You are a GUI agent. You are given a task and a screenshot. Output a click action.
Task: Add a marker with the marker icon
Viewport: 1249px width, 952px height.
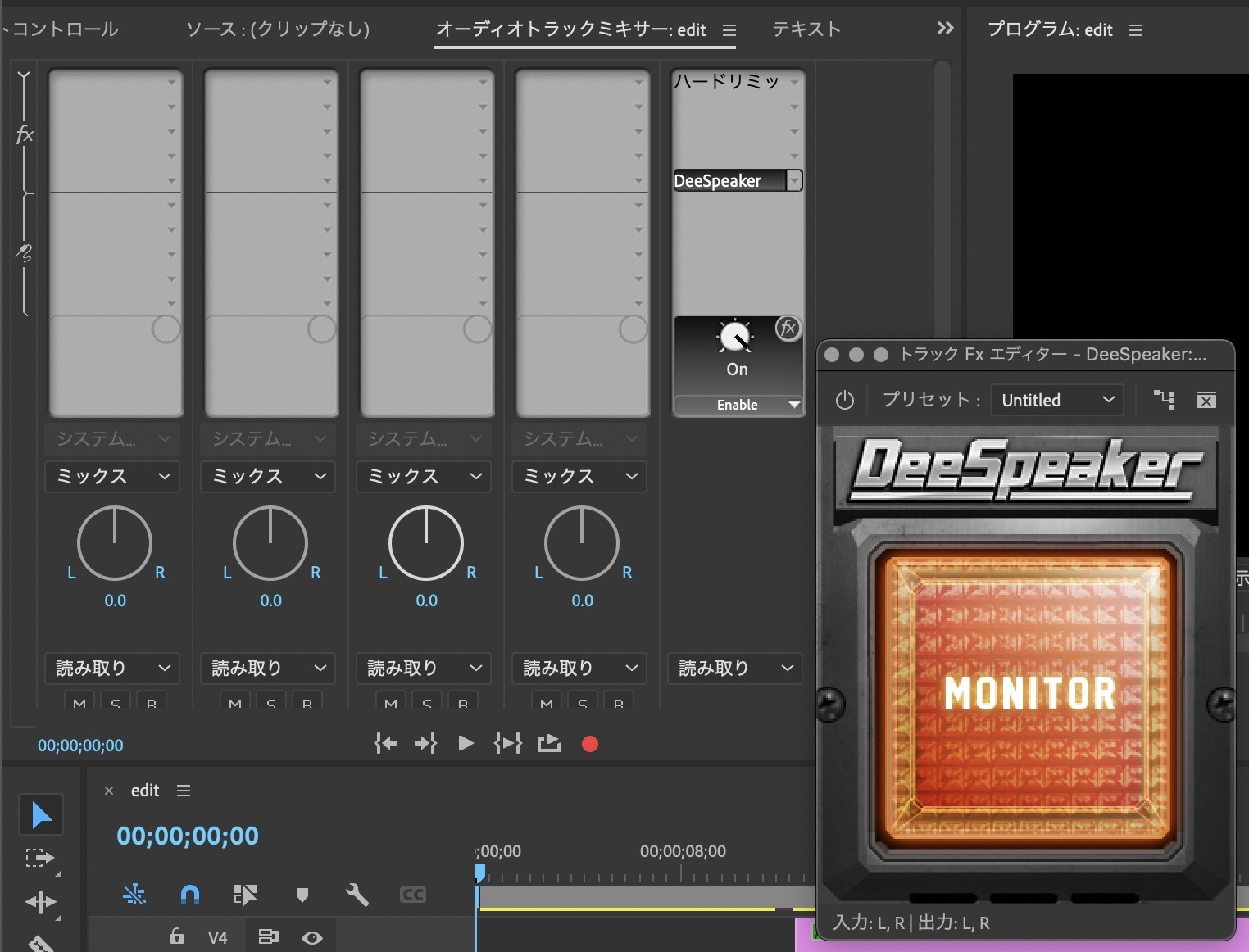[x=302, y=895]
